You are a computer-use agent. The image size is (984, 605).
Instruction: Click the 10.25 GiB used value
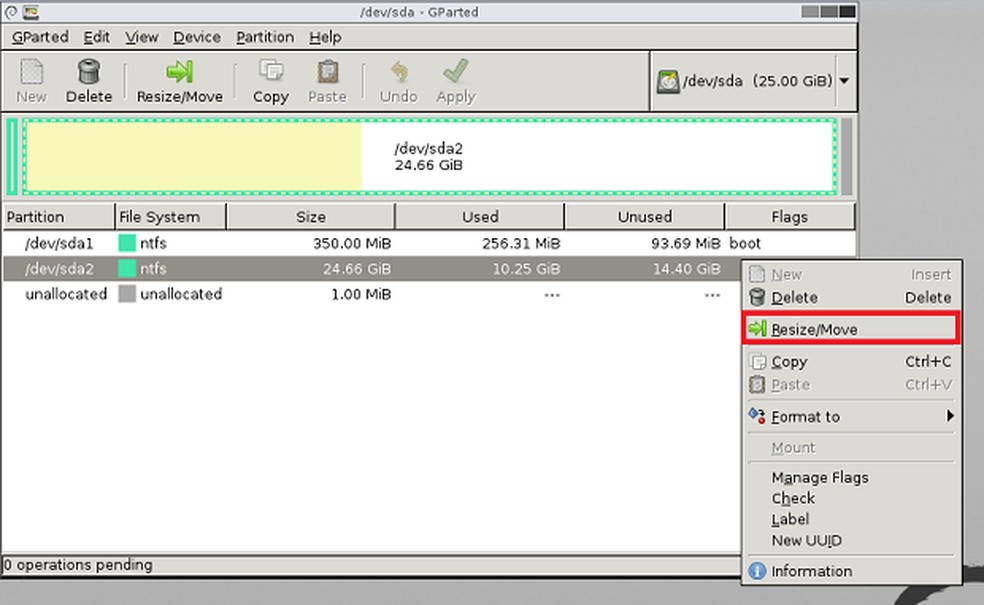point(526,269)
